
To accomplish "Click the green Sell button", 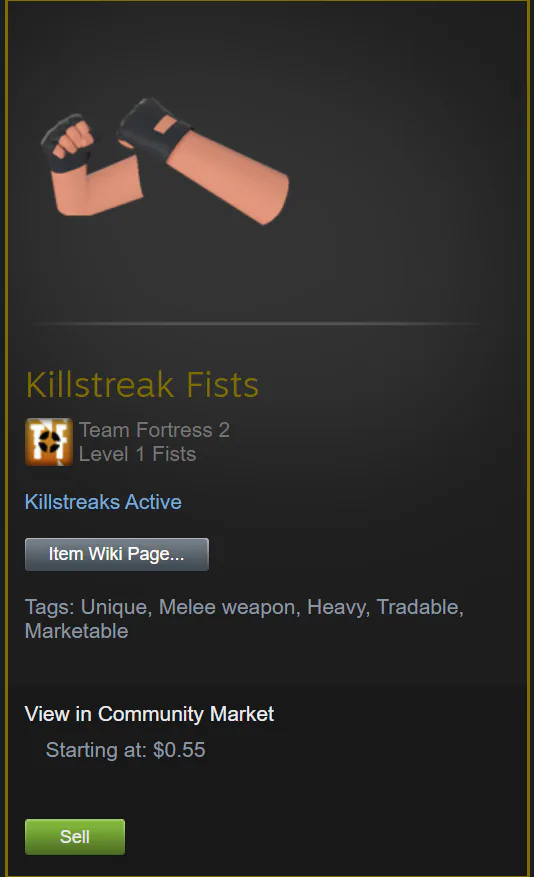I will (75, 837).
